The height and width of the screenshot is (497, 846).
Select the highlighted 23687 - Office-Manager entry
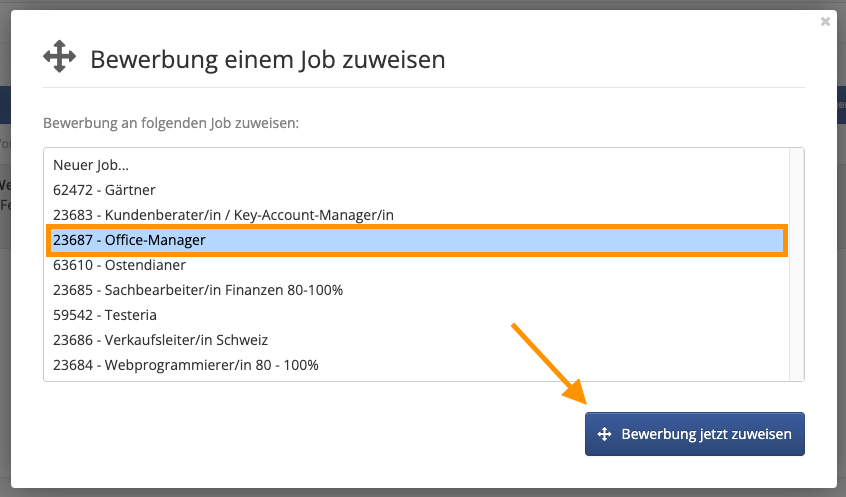[x=416, y=240]
